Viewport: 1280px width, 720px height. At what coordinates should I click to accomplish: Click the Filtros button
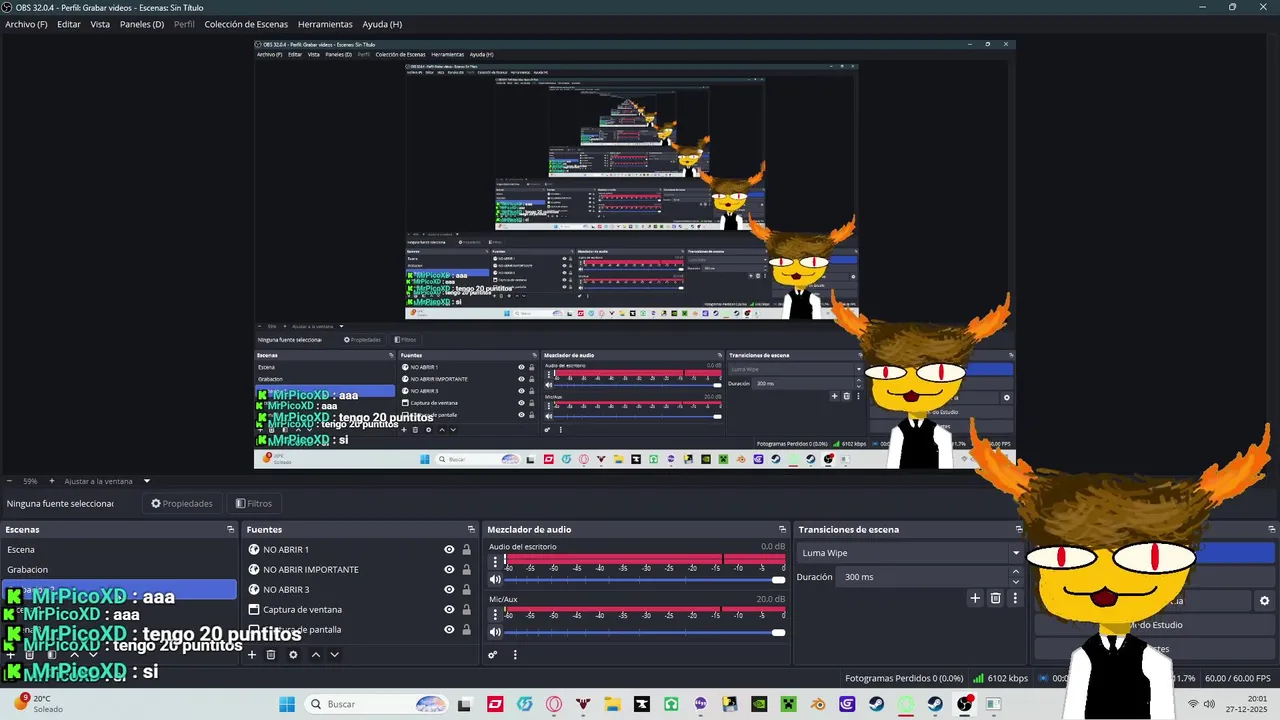pos(254,504)
